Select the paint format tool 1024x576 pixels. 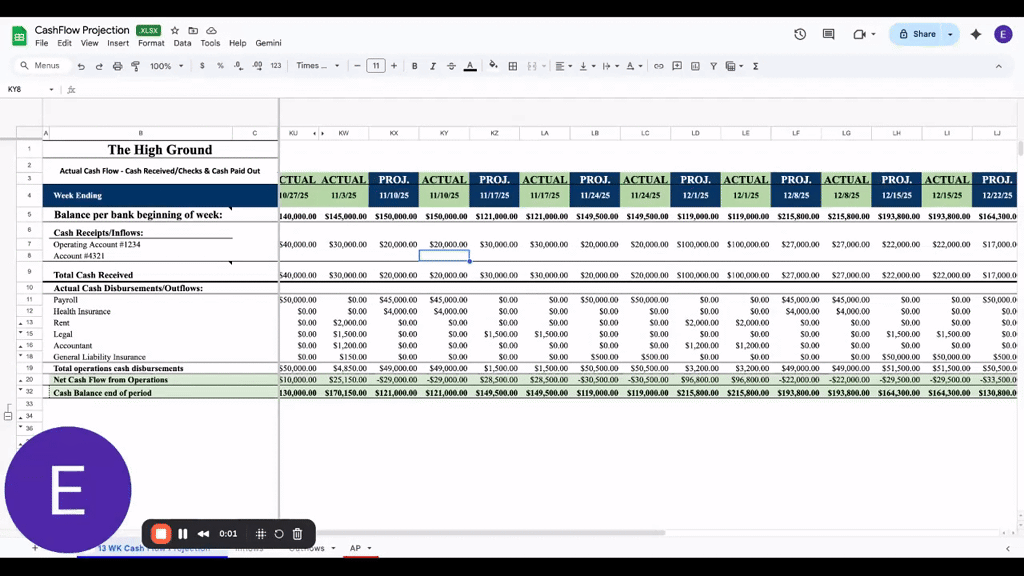point(134,65)
